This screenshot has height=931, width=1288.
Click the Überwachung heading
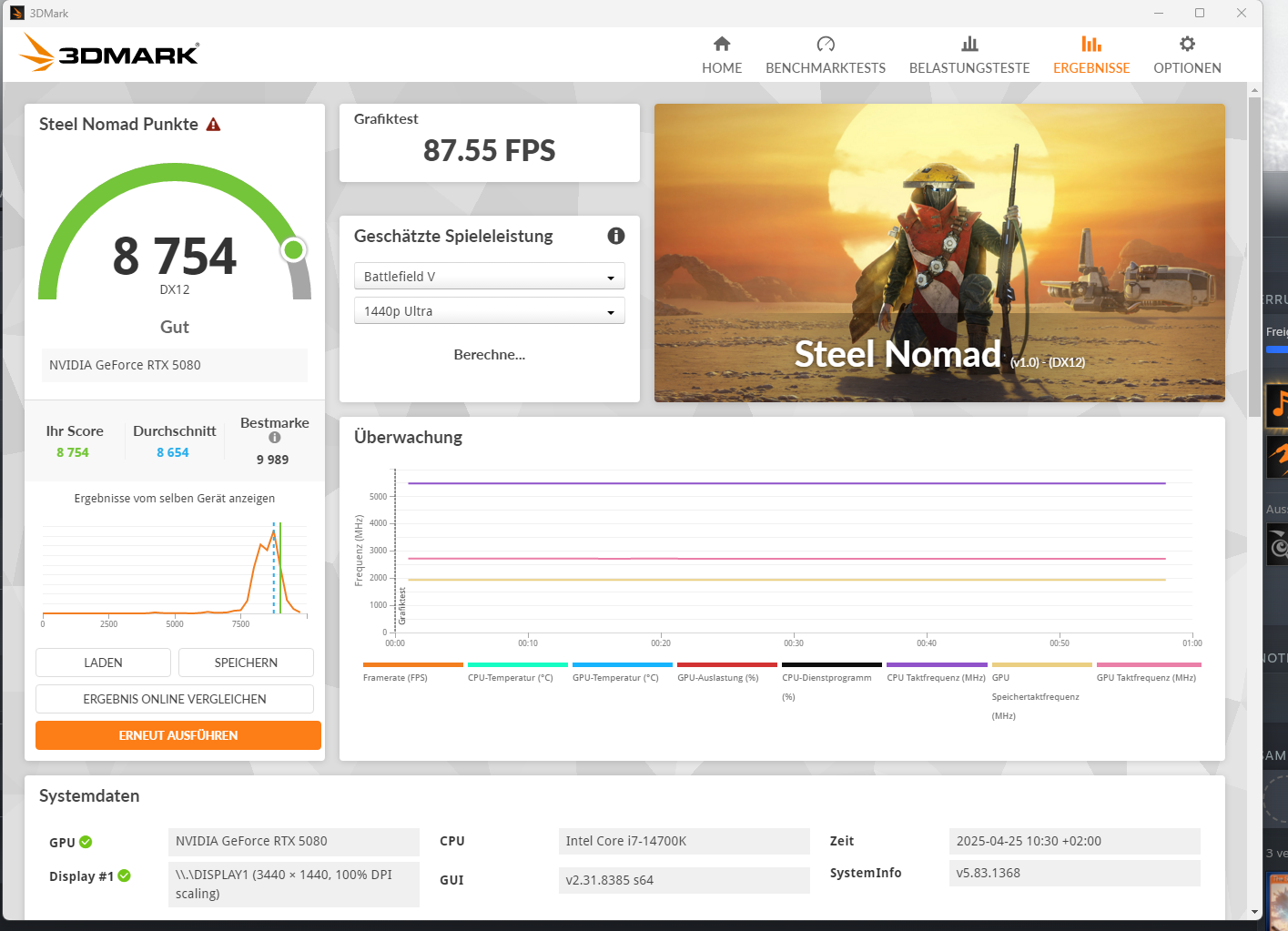point(408,437)
